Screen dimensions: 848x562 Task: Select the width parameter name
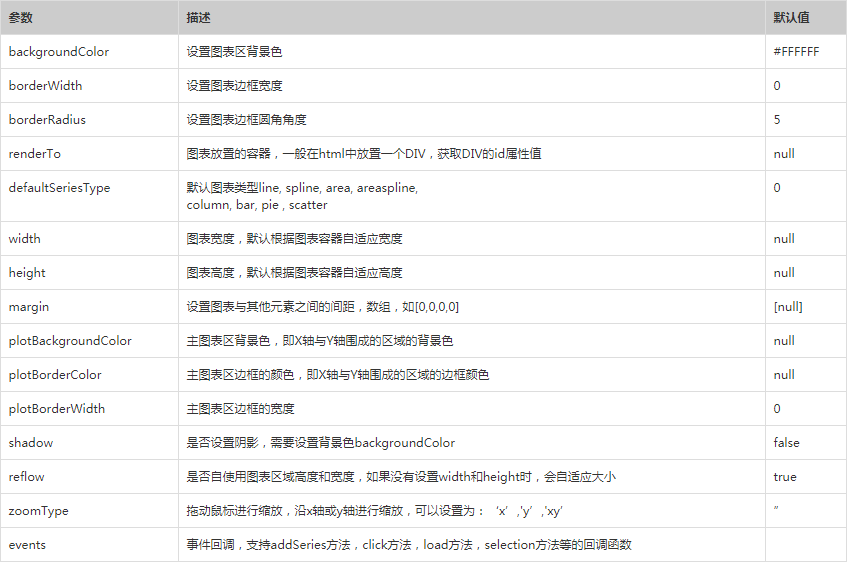(24, 239)
